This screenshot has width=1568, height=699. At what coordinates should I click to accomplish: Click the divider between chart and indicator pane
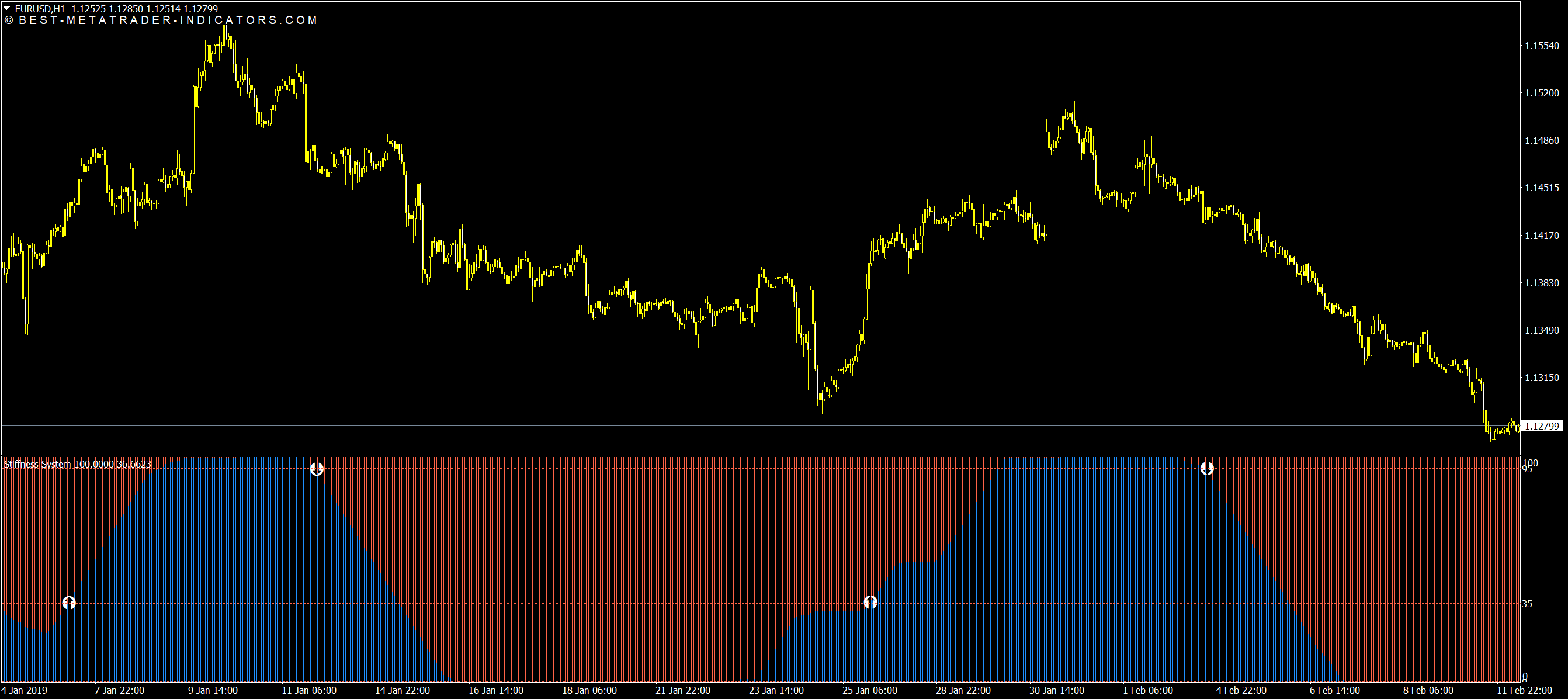[x=761, y=455]
